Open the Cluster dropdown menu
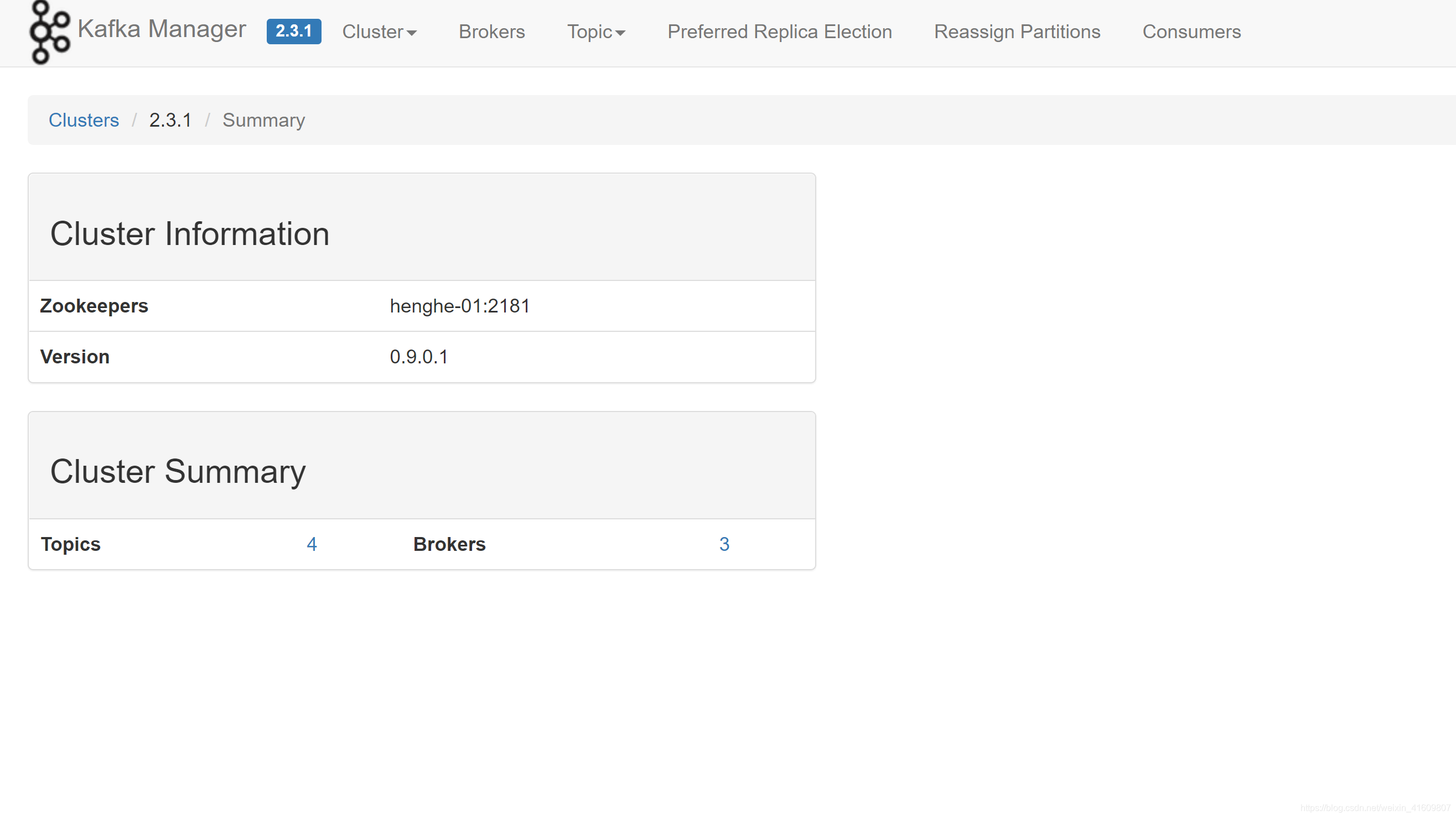 click(373, 32)
